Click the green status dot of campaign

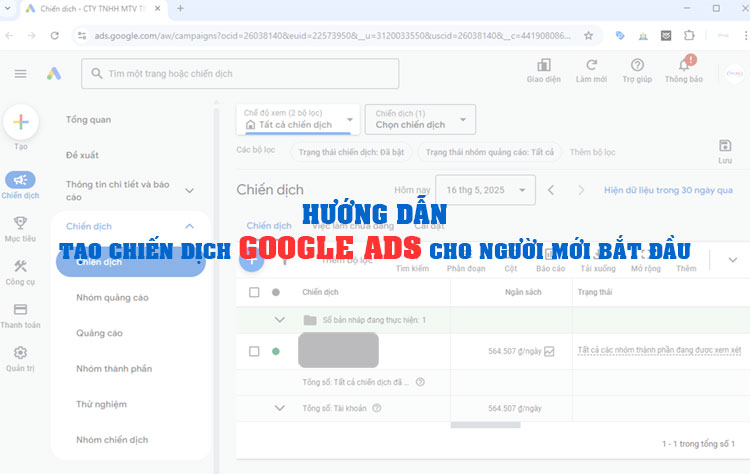pos(276,352)
